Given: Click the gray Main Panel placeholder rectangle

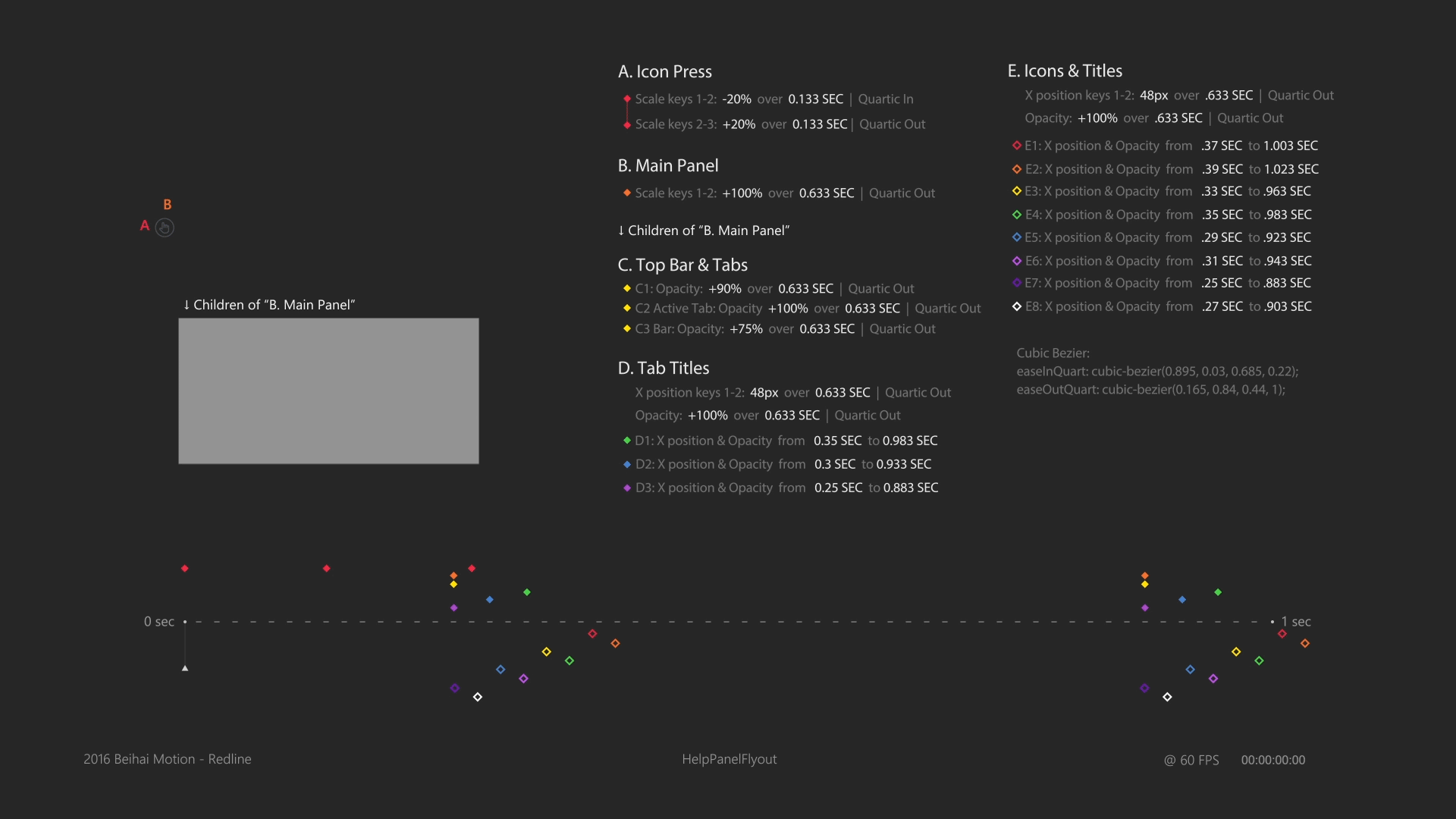Looking at the screenshot, I should pyautogui.click(x=328, y=391).
